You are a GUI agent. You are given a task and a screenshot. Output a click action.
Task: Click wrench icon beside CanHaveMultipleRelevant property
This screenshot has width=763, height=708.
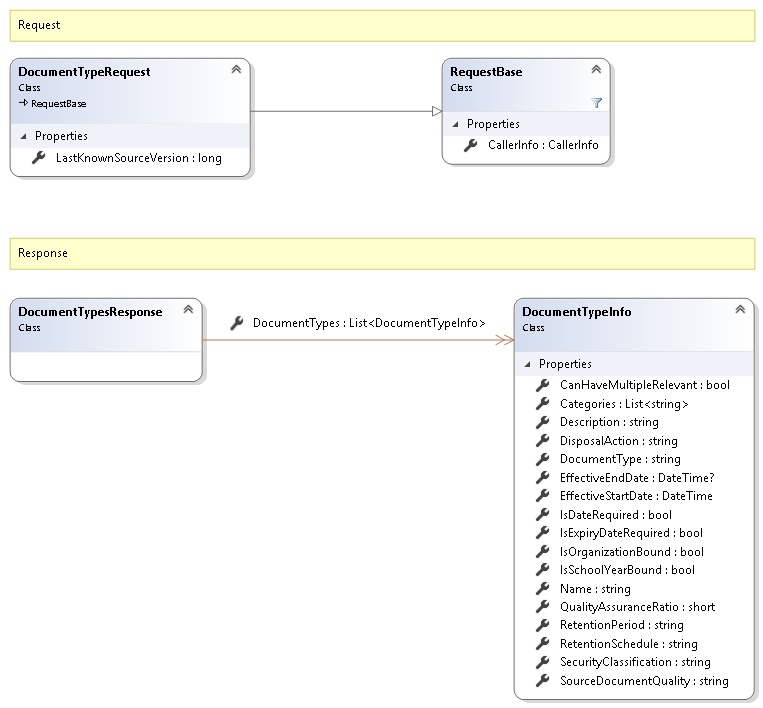(x=543, y=385)
